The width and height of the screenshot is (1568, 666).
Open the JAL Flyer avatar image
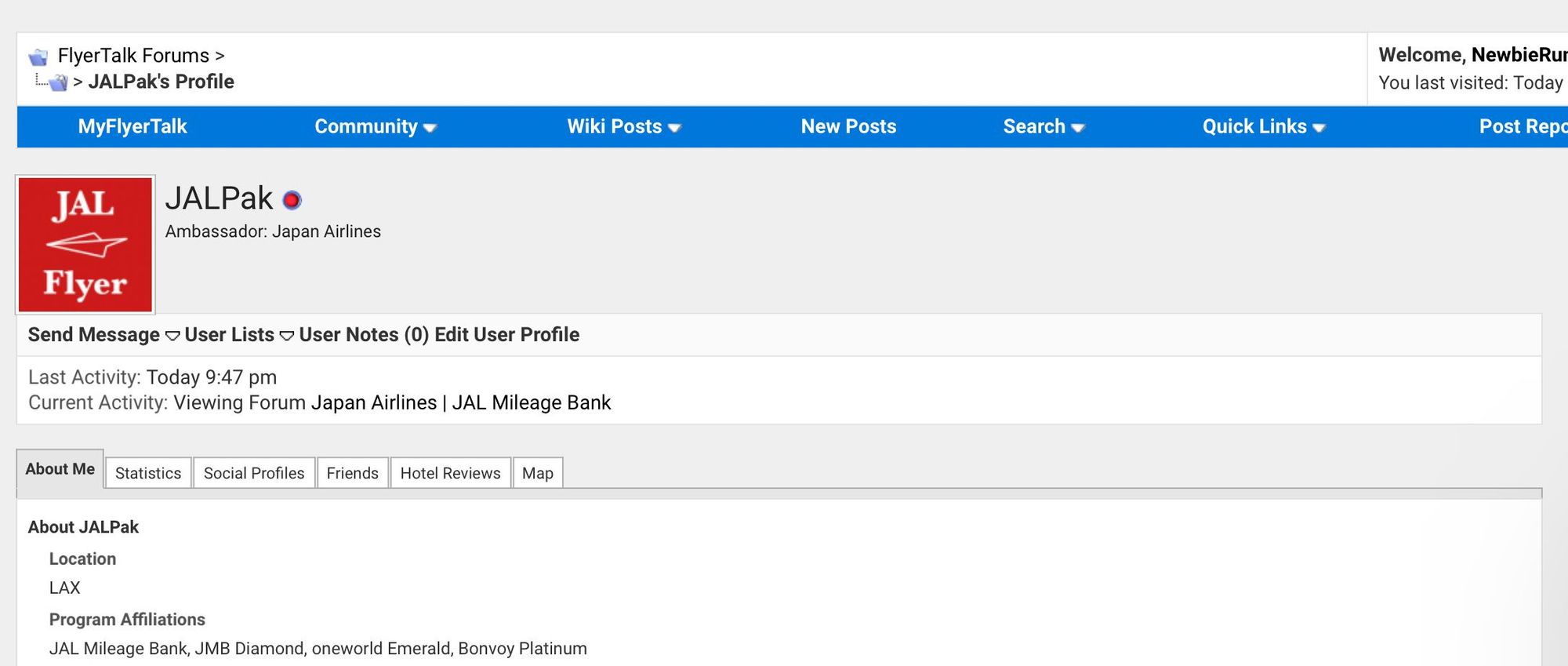pos(85,245)
